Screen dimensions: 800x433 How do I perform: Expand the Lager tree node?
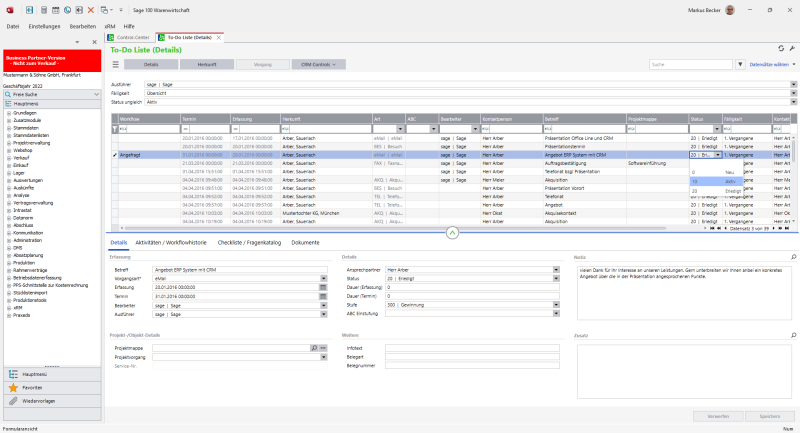pyautogui.click(x=9, y=173)
